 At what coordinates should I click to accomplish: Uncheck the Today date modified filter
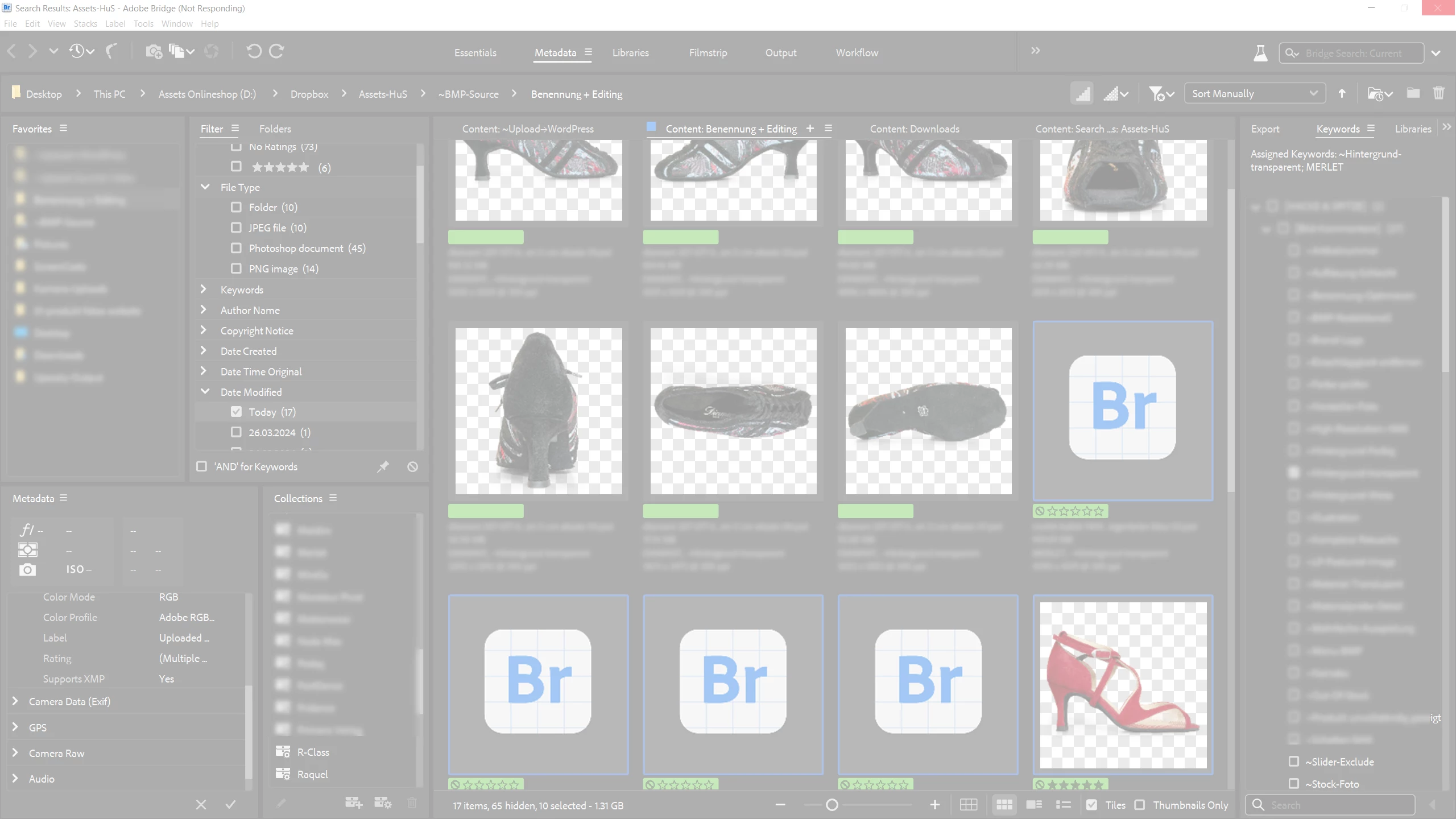(x=236, y=412)
